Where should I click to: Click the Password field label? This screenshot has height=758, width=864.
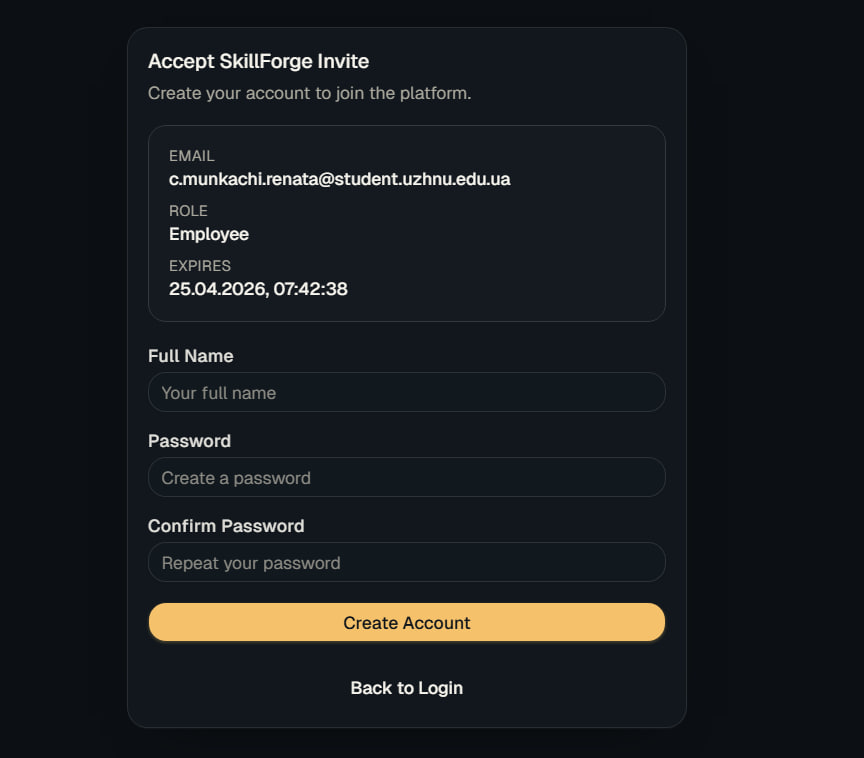coord(189,441)
